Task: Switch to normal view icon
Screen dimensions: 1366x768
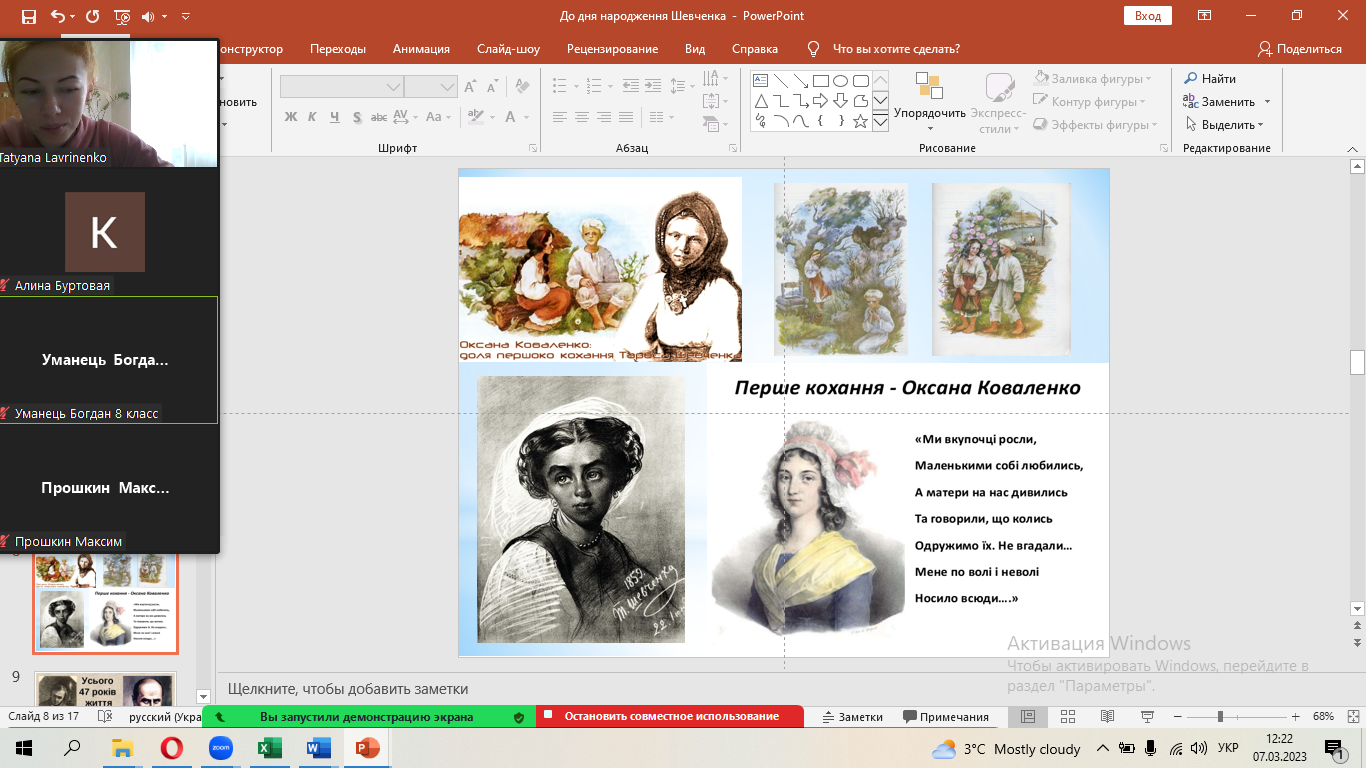Action: pyautogui.click(x=1027, y=717)
